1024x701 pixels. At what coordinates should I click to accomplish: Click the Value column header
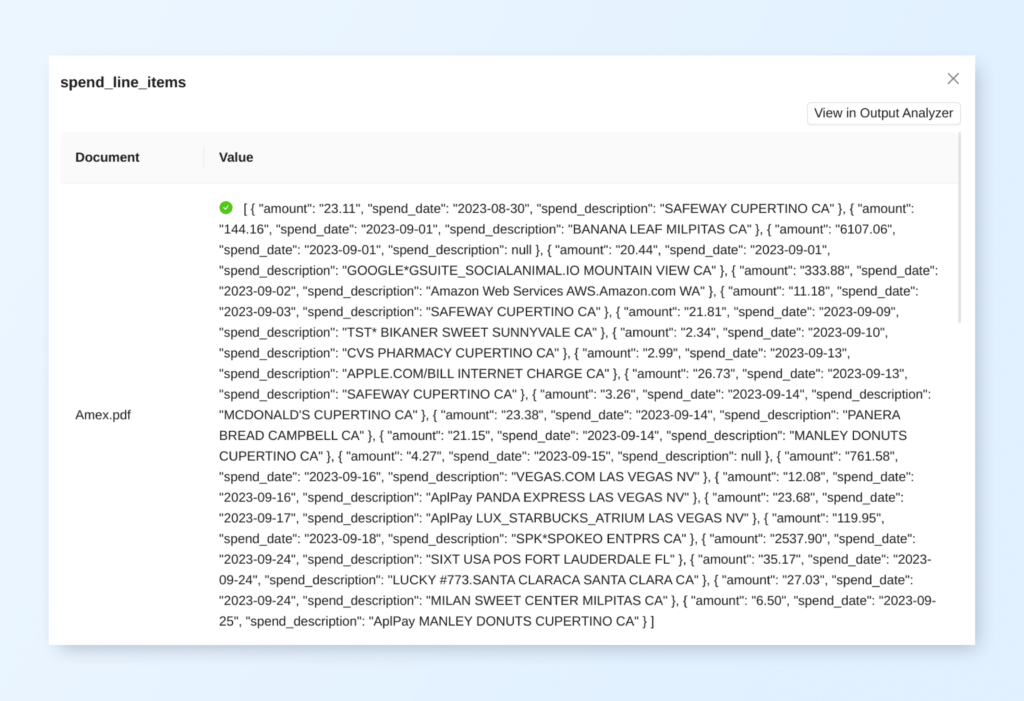[234, 157]
